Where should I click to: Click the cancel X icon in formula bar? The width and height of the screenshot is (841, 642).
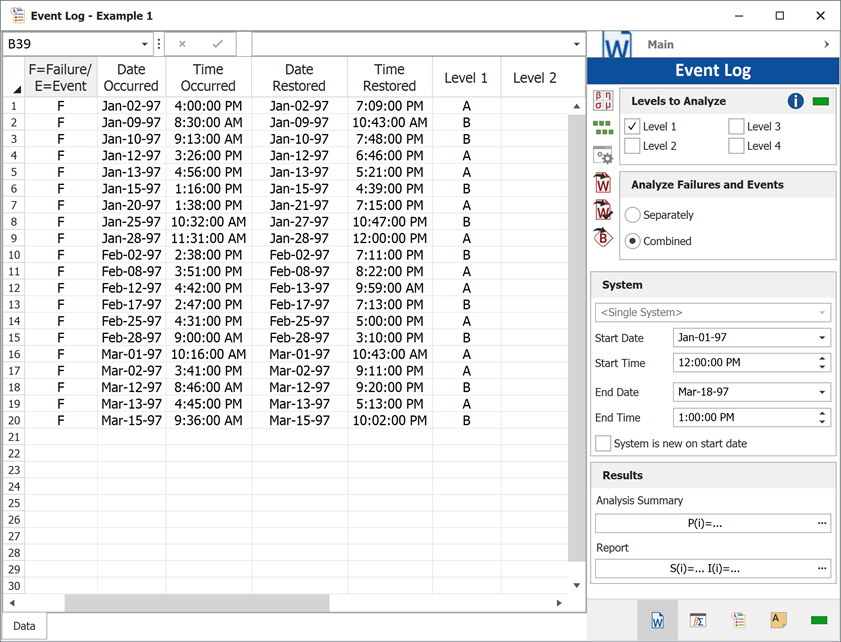click(182, 44)
